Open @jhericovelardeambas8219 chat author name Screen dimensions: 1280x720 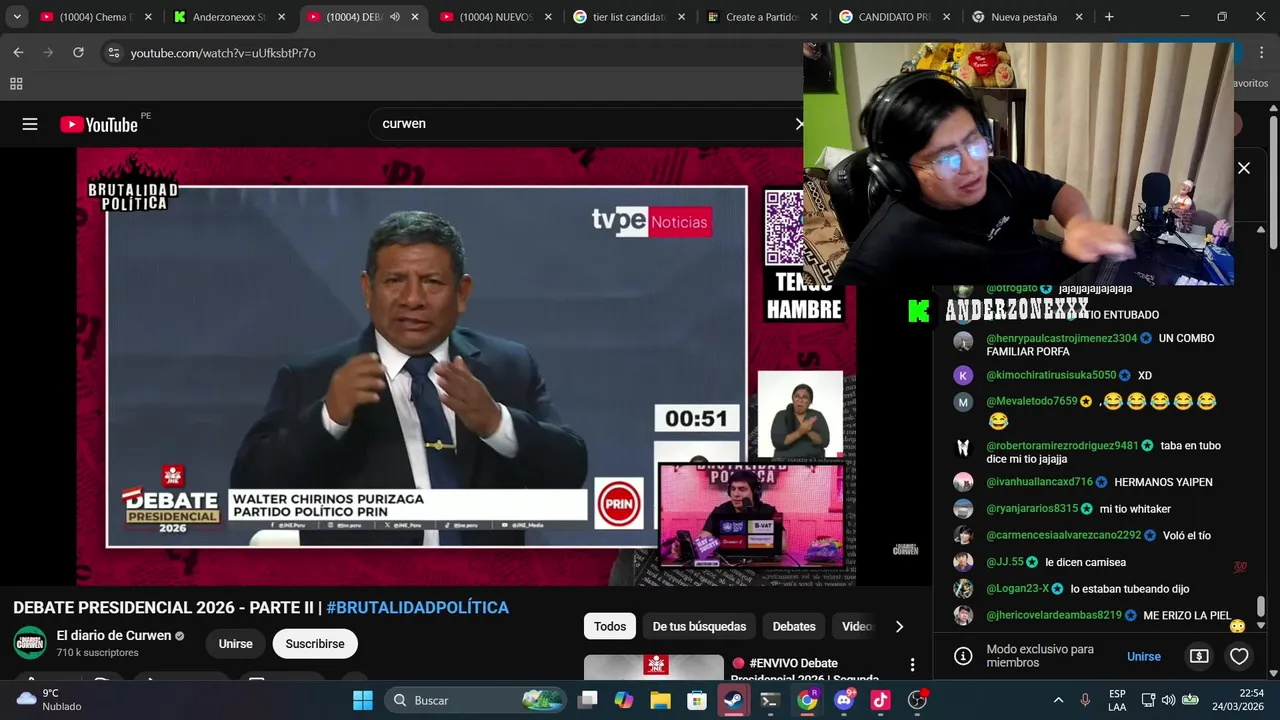pos(1054,615)
